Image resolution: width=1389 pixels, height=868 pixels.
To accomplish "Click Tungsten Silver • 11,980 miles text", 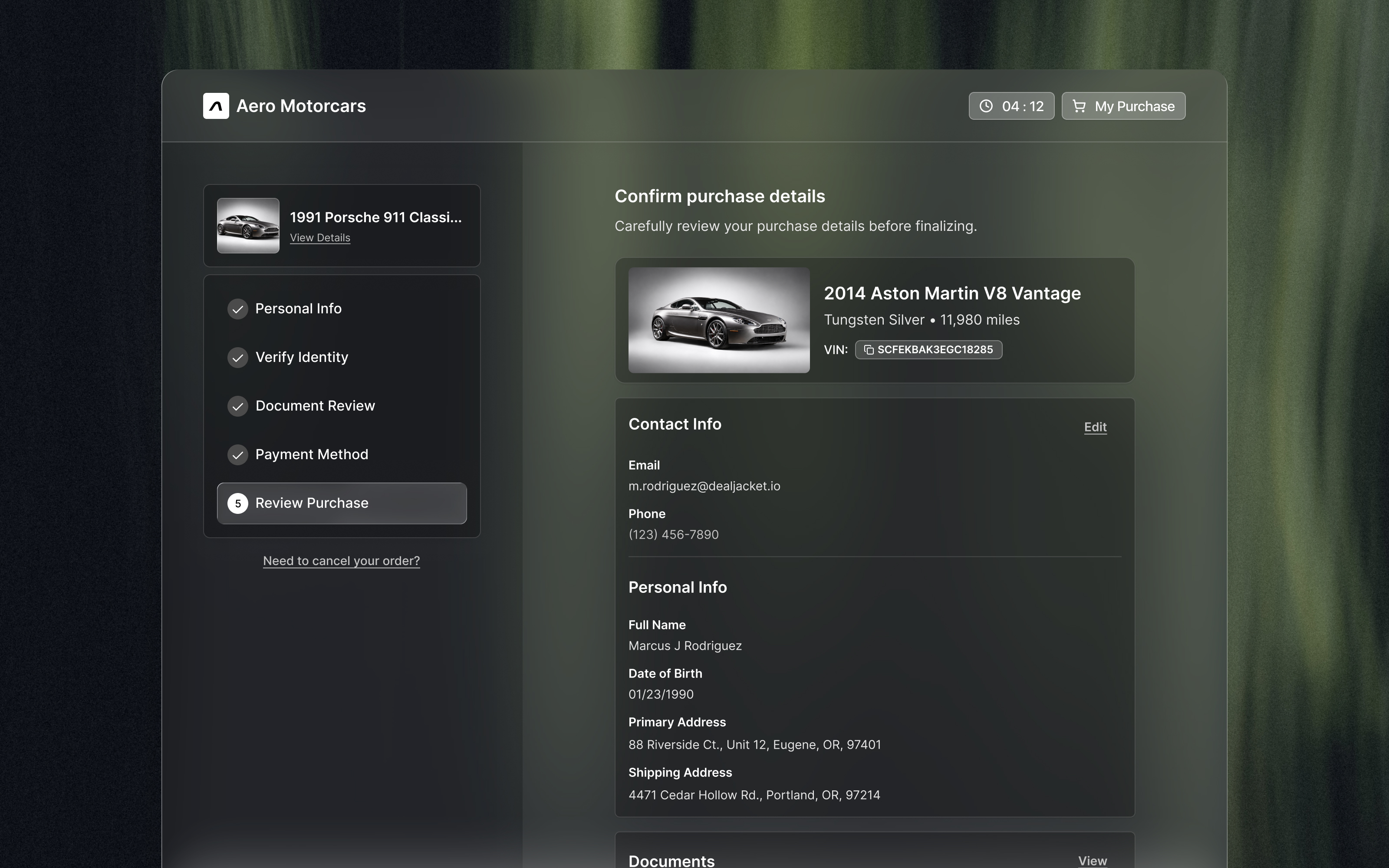I will point(922,320).
